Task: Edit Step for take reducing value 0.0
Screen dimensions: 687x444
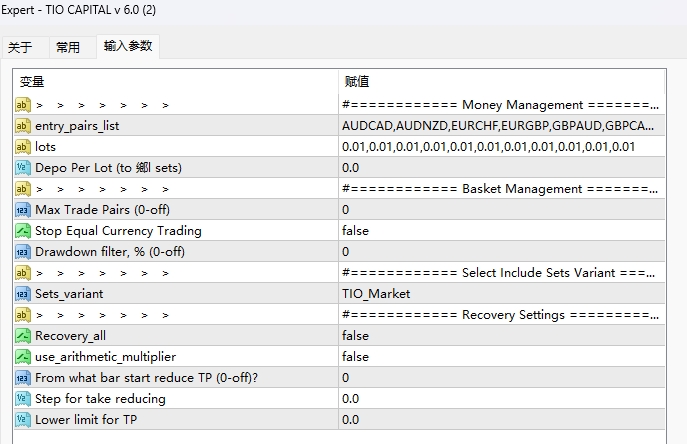Action: pos(502,399)
